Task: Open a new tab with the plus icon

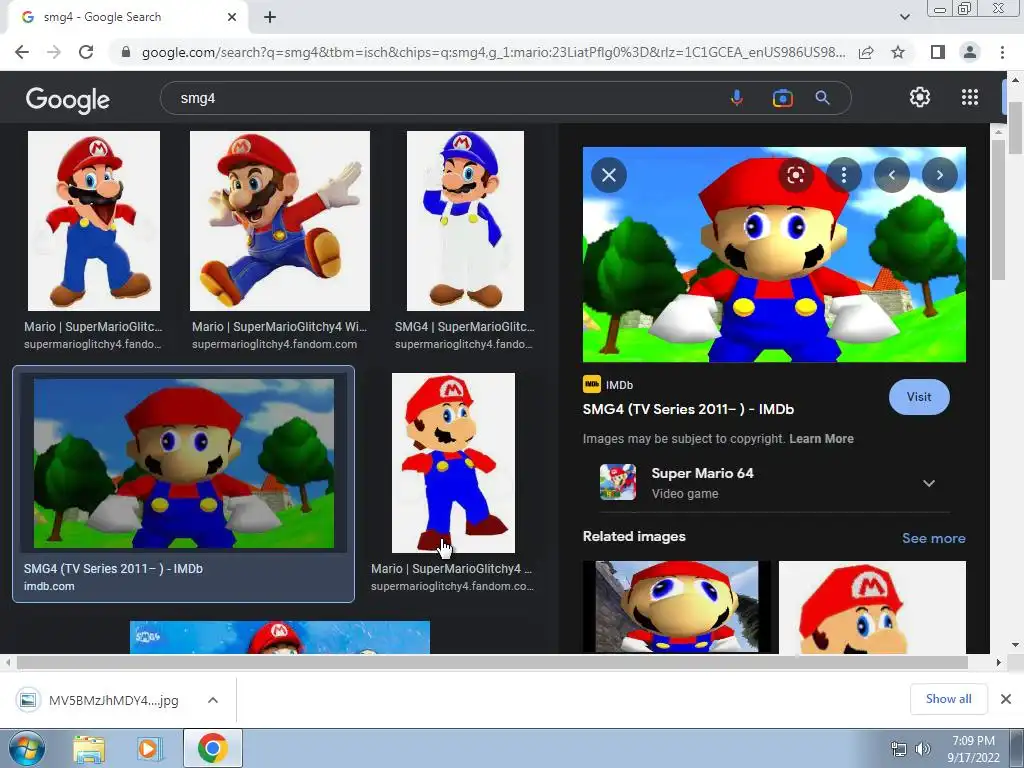Action: click(270, 17)
